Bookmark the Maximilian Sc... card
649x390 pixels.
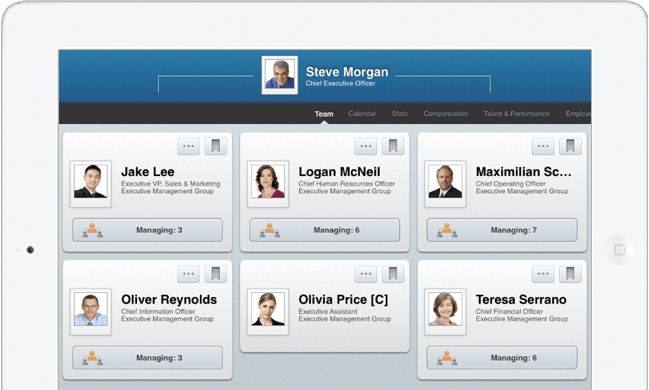[x=570, y=146]
